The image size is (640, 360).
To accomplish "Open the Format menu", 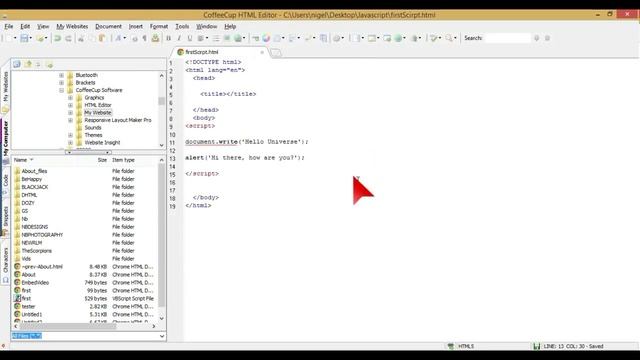I will tap(159, 26).
